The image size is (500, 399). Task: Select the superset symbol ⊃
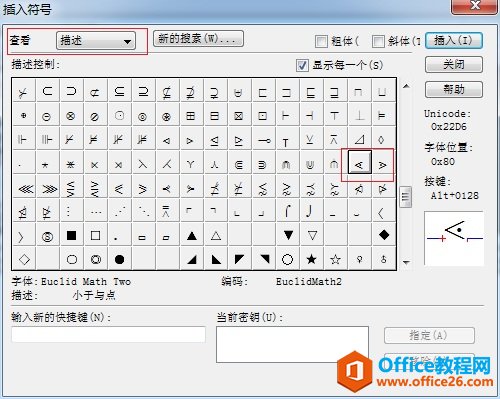pos(72,91)
